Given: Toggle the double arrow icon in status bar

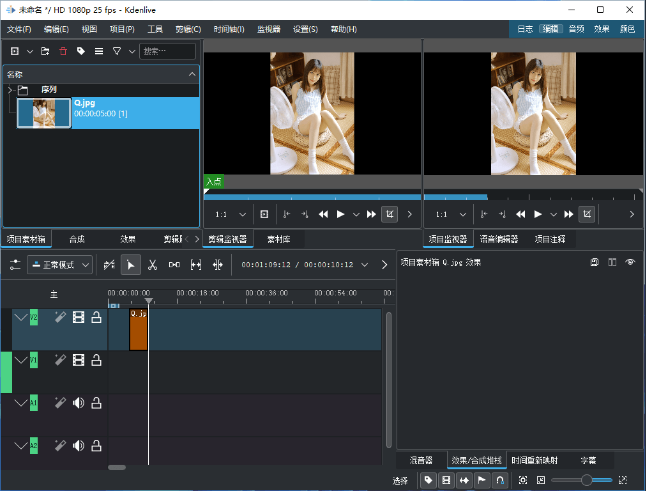Looking at the screenshot, I should coord(464,480).
